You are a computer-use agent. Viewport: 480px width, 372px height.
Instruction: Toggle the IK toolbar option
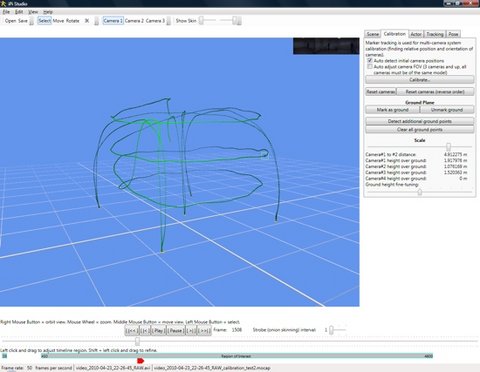[87, 21]
